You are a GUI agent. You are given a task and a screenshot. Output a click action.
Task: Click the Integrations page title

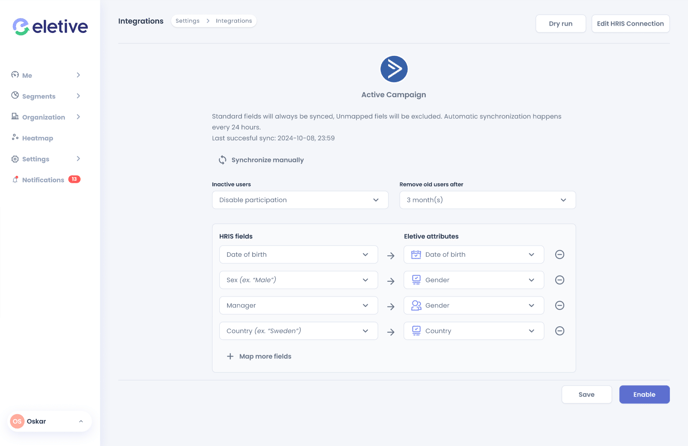pos(141,21)
